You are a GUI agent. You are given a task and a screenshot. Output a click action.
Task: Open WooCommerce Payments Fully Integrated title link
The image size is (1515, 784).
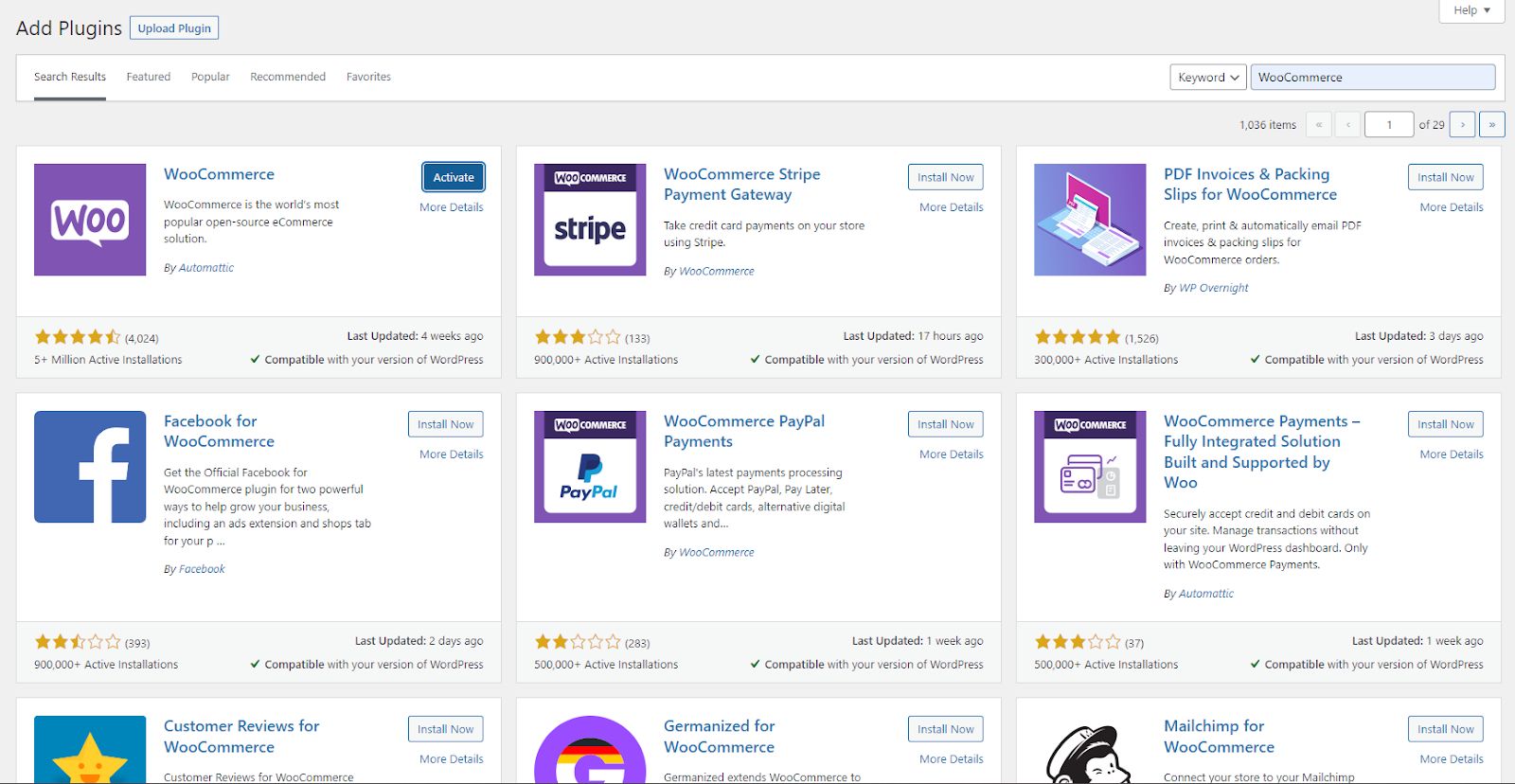coord(1262,452)
